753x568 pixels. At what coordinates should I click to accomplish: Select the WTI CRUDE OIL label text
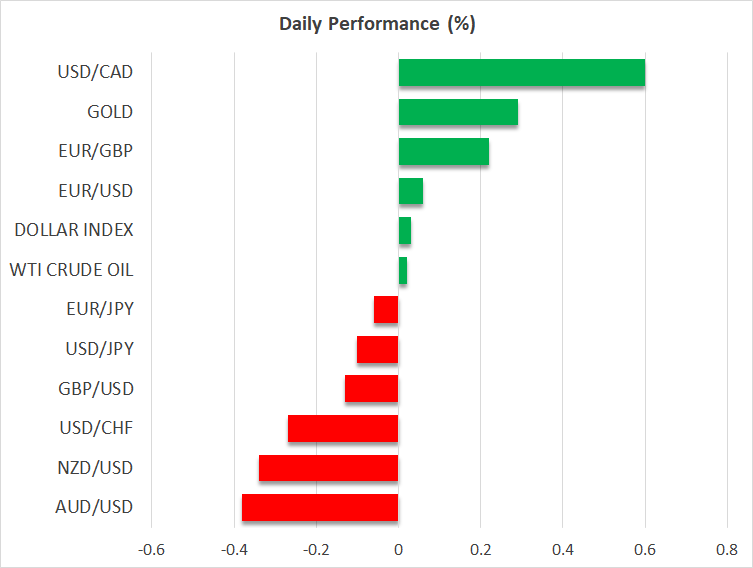[71, 270]
